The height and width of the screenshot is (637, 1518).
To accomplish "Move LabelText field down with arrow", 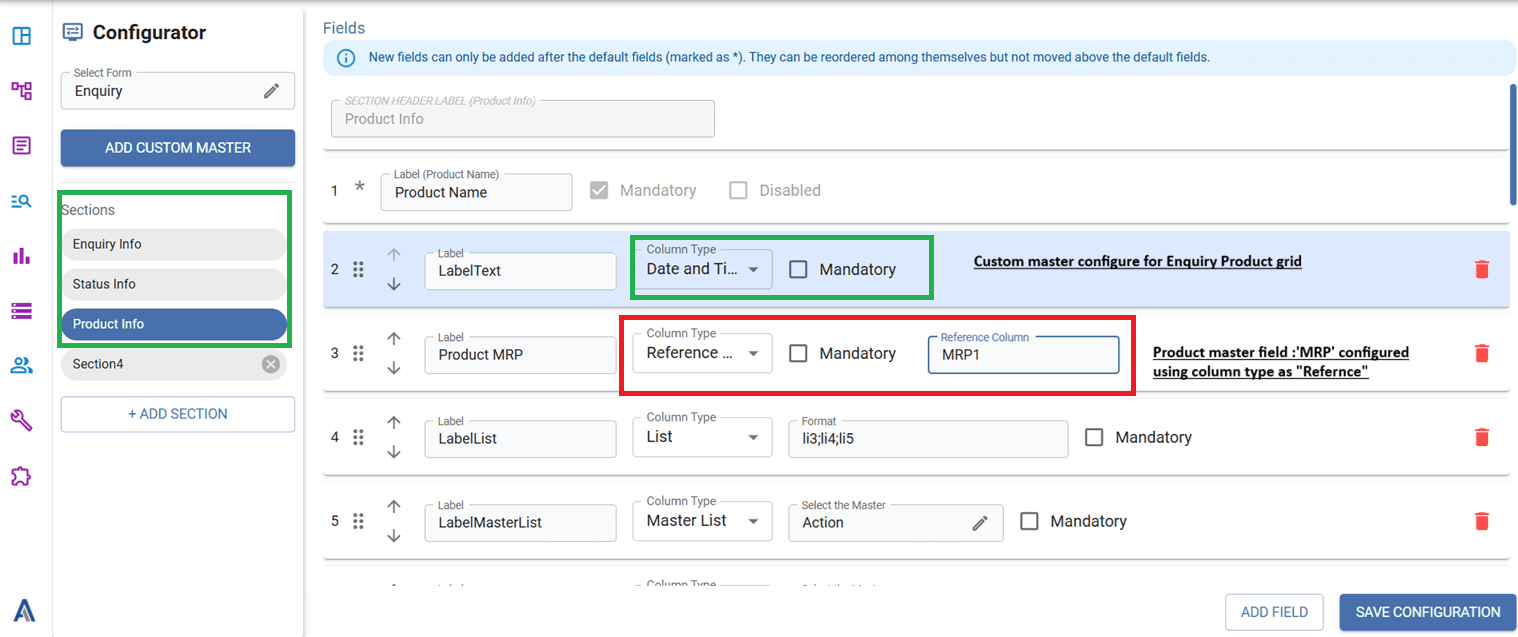I will click(x=394, y=284).
